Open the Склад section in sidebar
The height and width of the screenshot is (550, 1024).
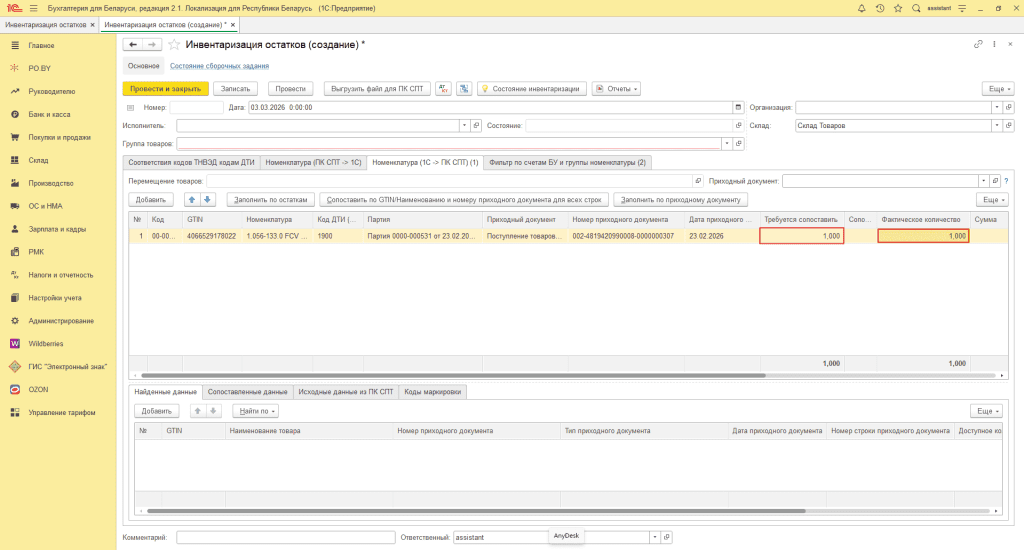coord(38,160)
